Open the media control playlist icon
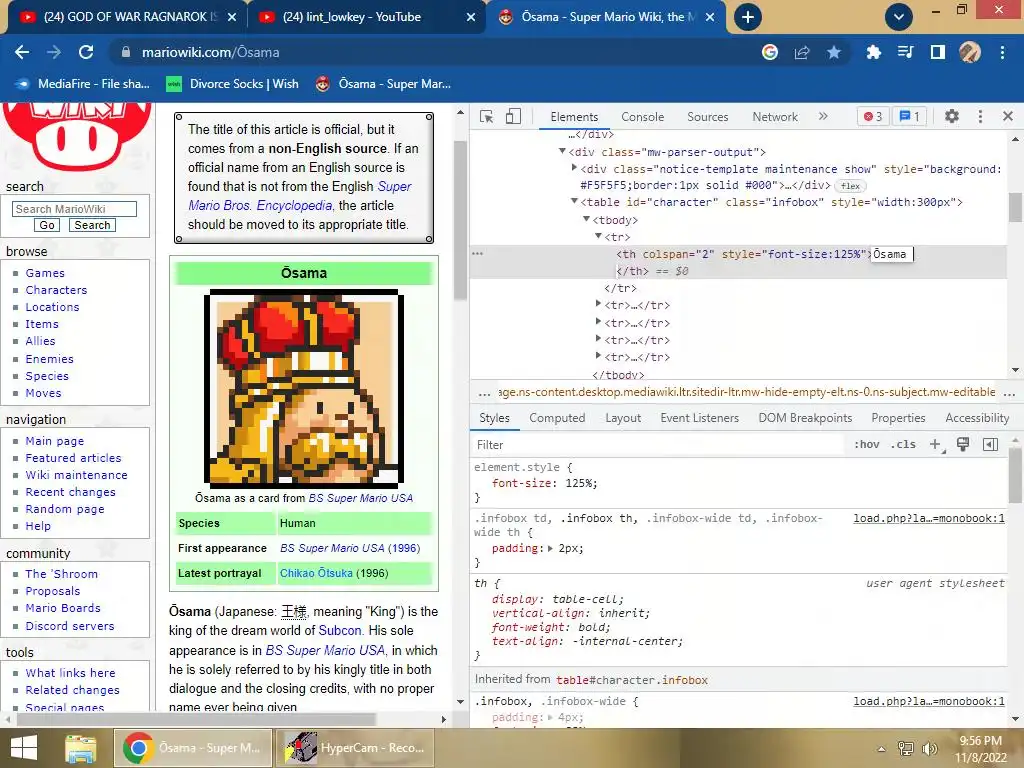The height and width of the screenshot is (768, 1024). [905, 52]
